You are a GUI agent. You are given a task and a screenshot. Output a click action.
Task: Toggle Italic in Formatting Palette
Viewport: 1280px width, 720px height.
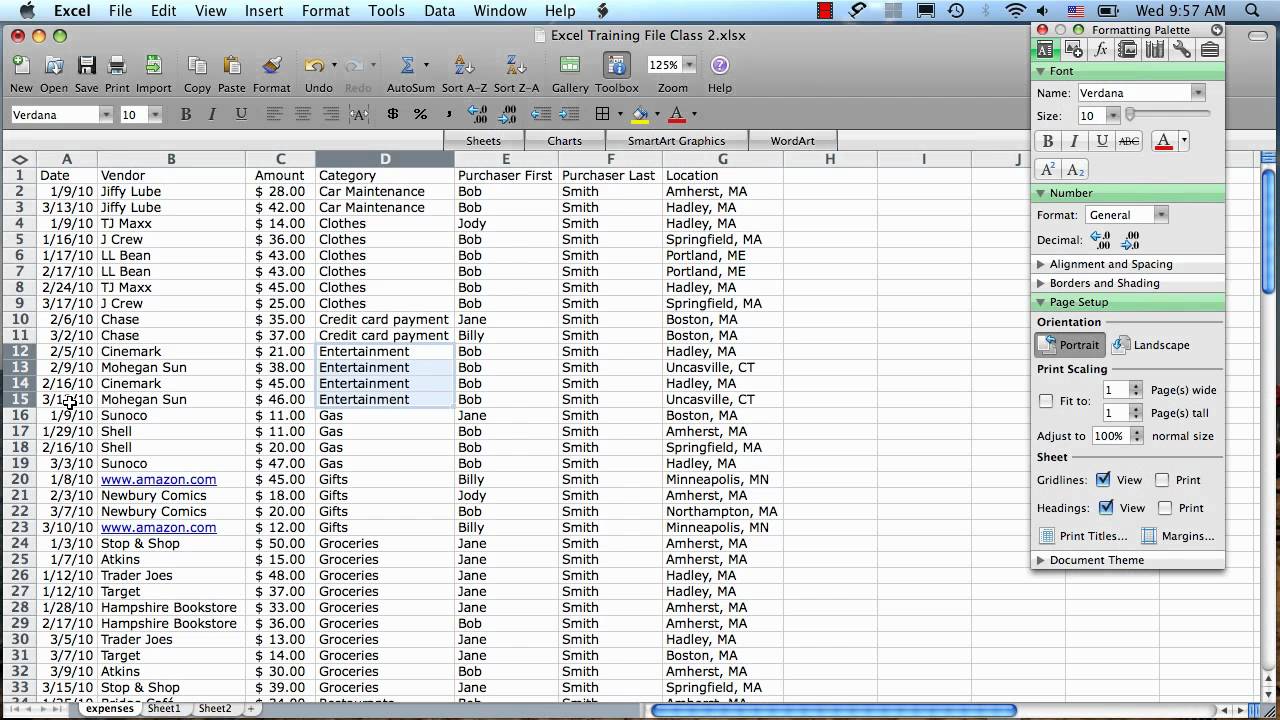pyautogui.click(x=1075, y=141)
